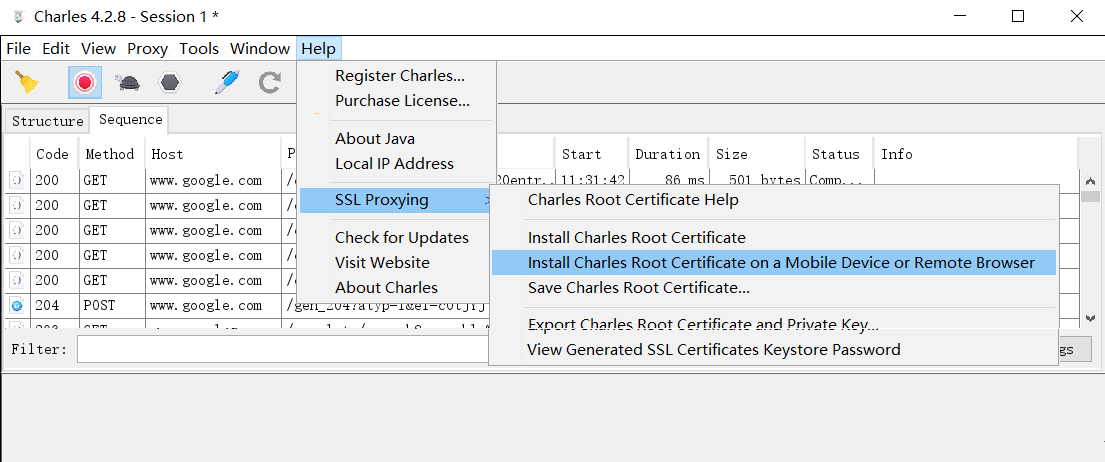
Task: Click the document icon of the first row
Action: click(17, 180)
